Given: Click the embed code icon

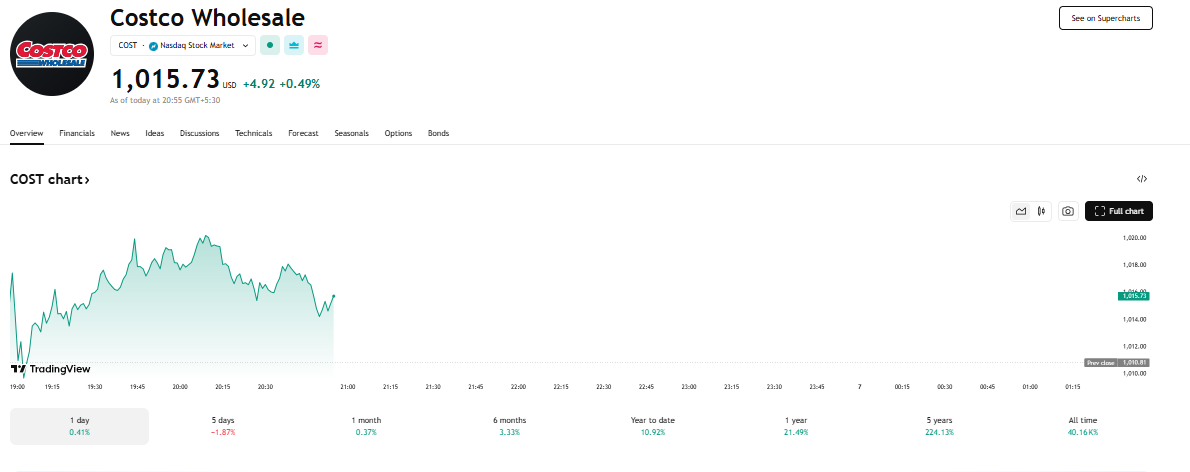Looking at the screenshot, I should (x=1142, y=179).
